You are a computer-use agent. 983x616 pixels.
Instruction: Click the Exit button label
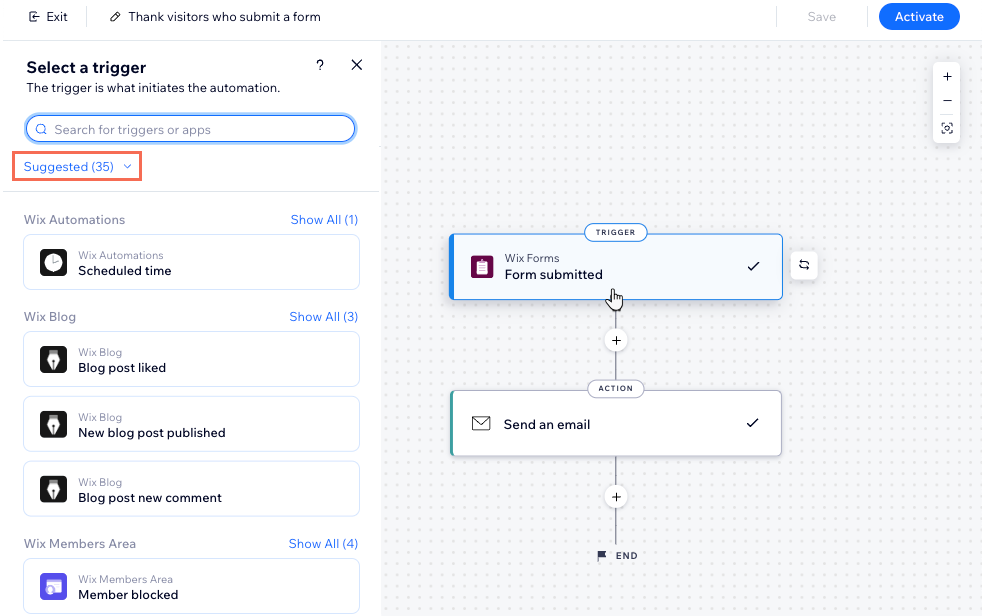click(57, 17)
